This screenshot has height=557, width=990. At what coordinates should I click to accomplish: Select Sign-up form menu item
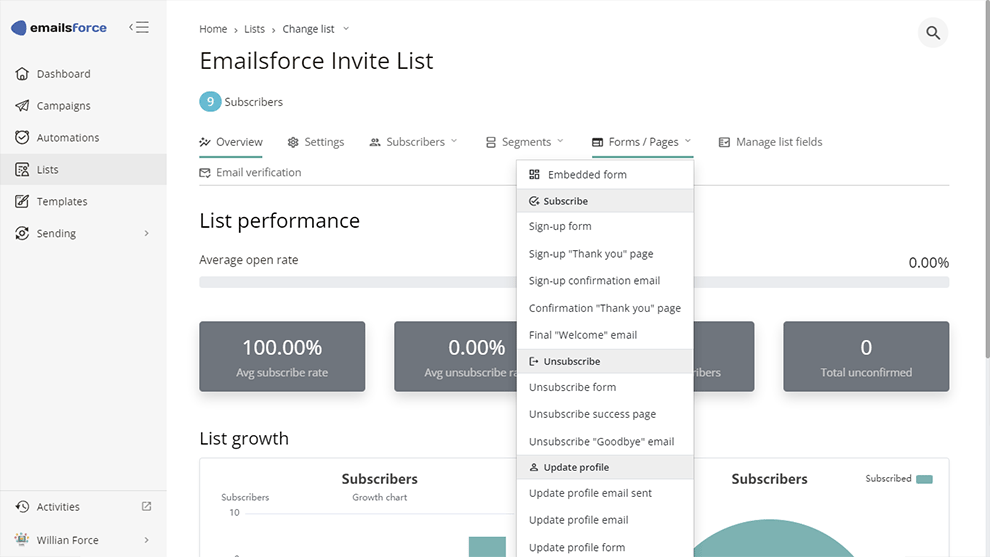pyautogui.click(x=605, y=226)
